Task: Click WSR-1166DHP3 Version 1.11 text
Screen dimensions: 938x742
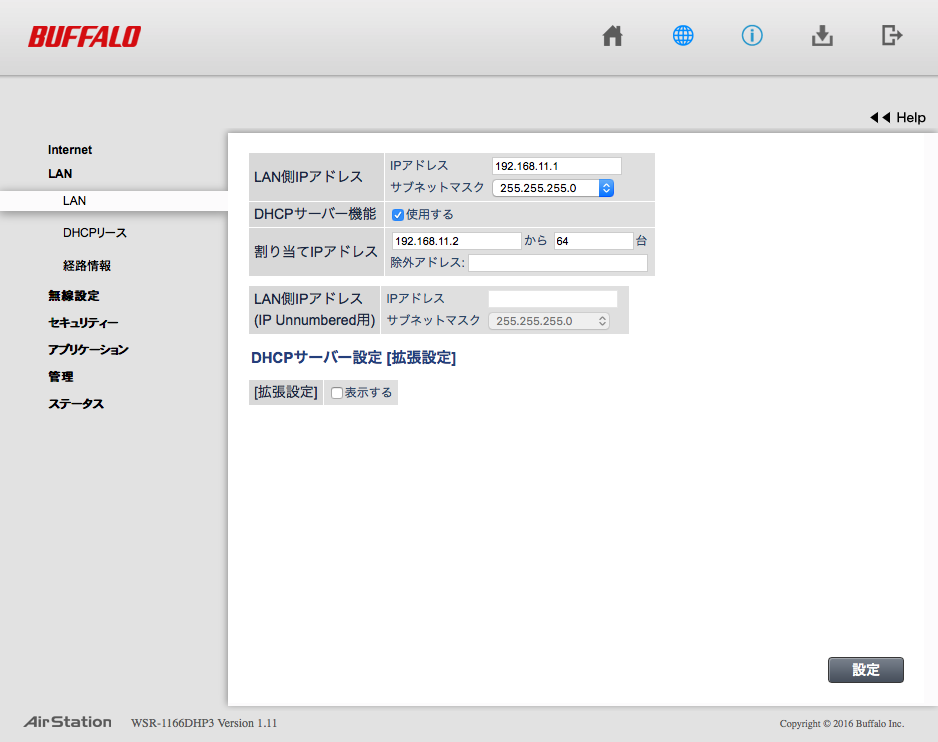Action: pos(204,723)
